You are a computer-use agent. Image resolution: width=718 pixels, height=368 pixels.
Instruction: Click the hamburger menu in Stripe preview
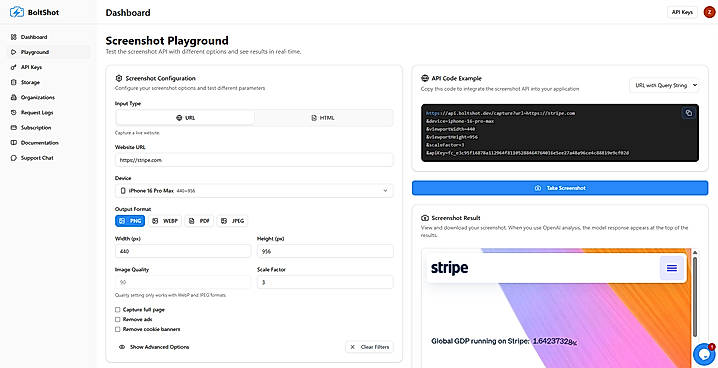click(672, 268)
